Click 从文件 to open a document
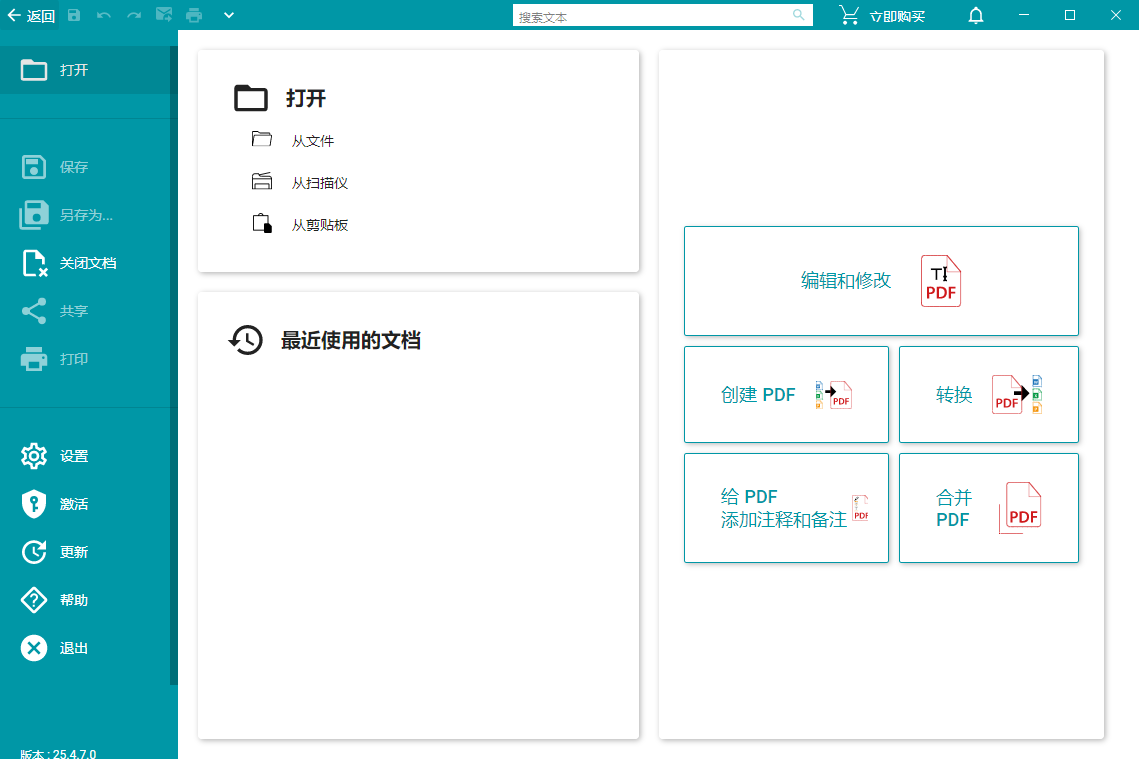The height and width of the screenshot is (759, 1139). pyautogui.click(x=314, y=141)
